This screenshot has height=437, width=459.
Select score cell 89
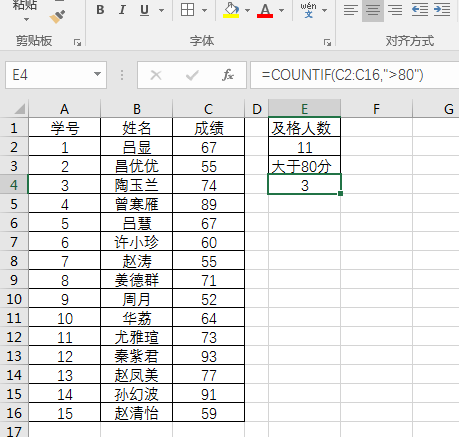[x=209, y=204]
